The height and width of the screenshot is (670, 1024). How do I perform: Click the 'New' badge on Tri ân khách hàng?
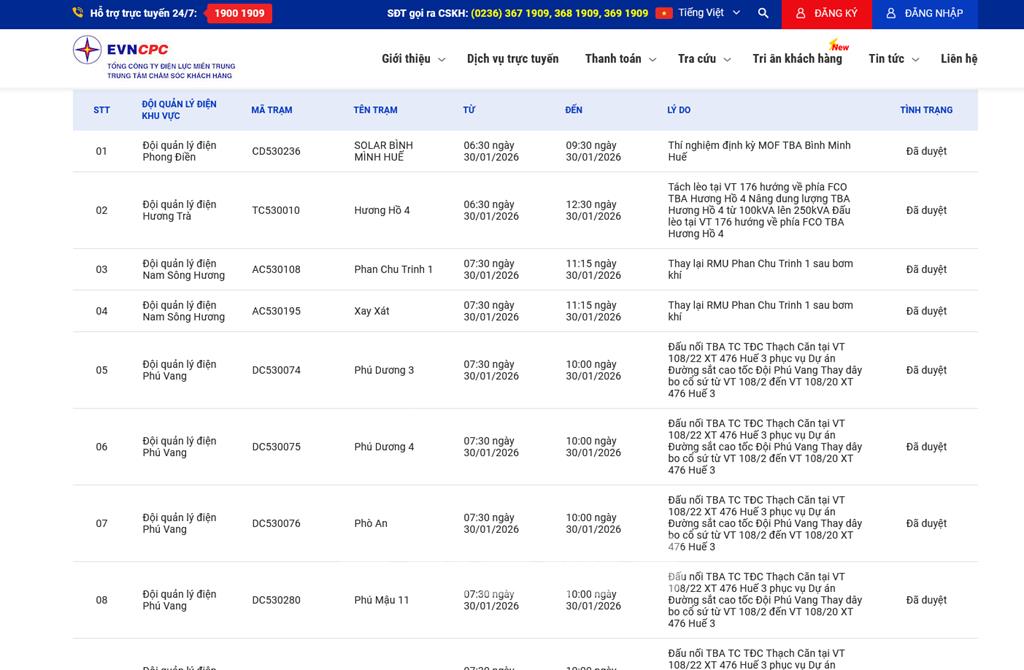point(838,45)
